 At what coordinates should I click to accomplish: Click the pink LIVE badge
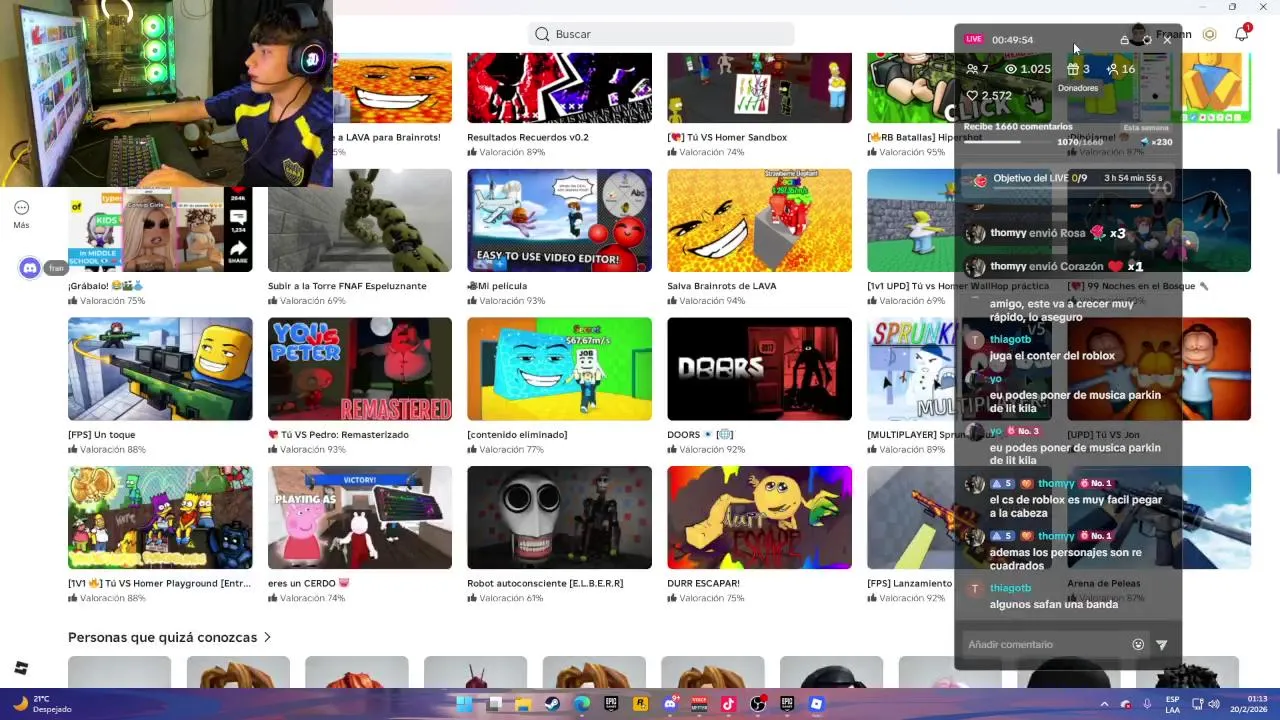coord(974,39)
